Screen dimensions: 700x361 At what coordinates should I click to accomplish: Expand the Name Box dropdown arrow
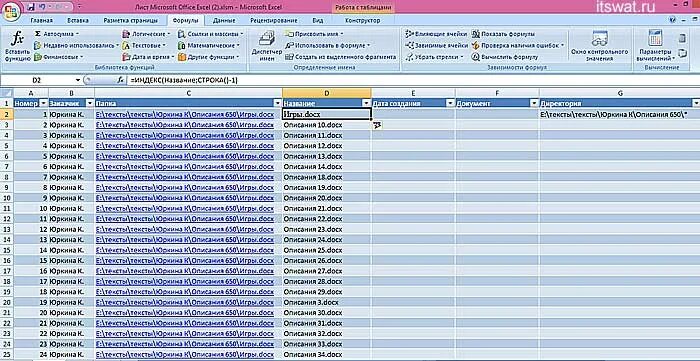click(78, 80)
